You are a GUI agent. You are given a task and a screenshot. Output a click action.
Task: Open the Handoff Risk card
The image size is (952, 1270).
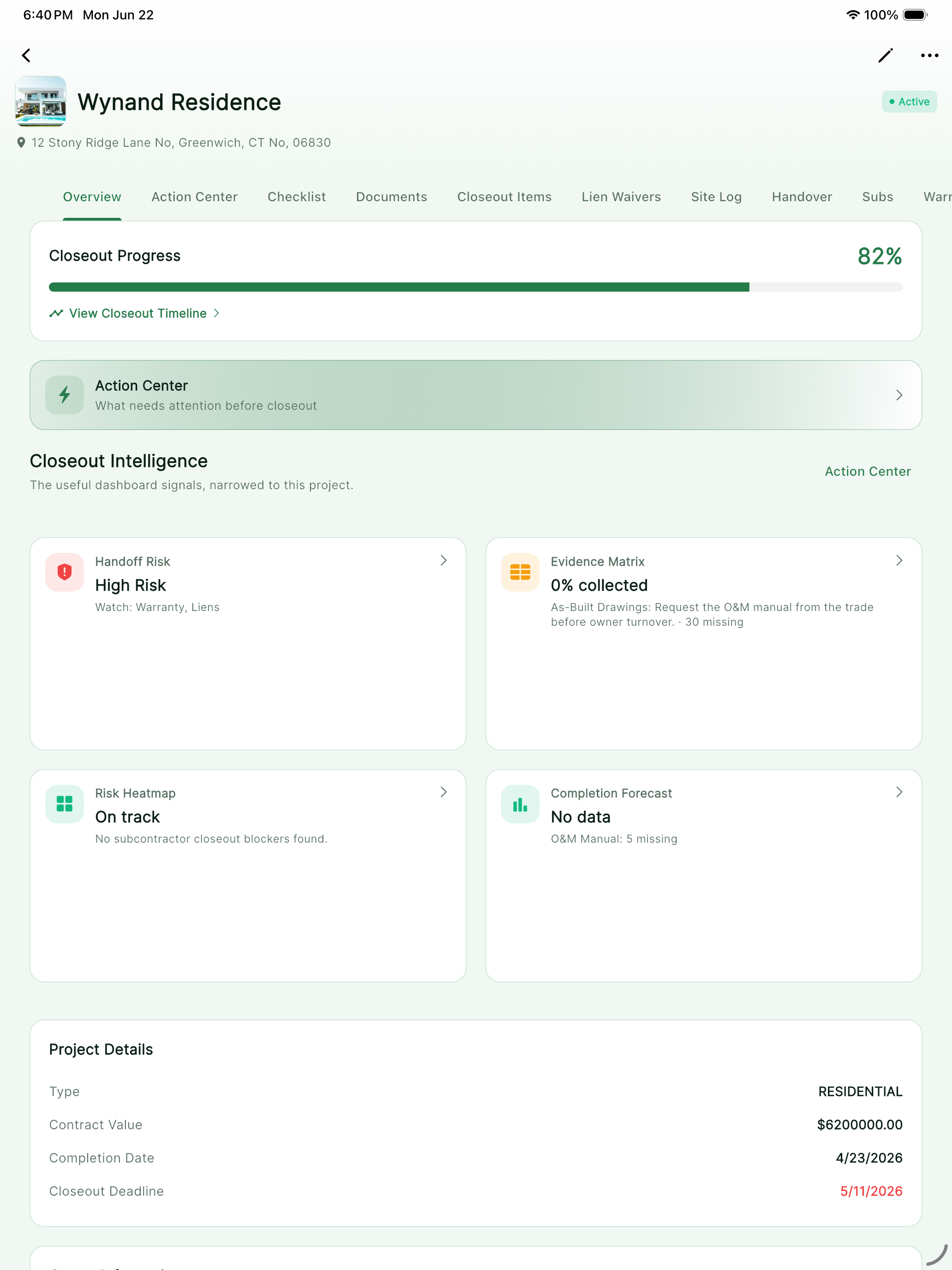tap(248, 644)
